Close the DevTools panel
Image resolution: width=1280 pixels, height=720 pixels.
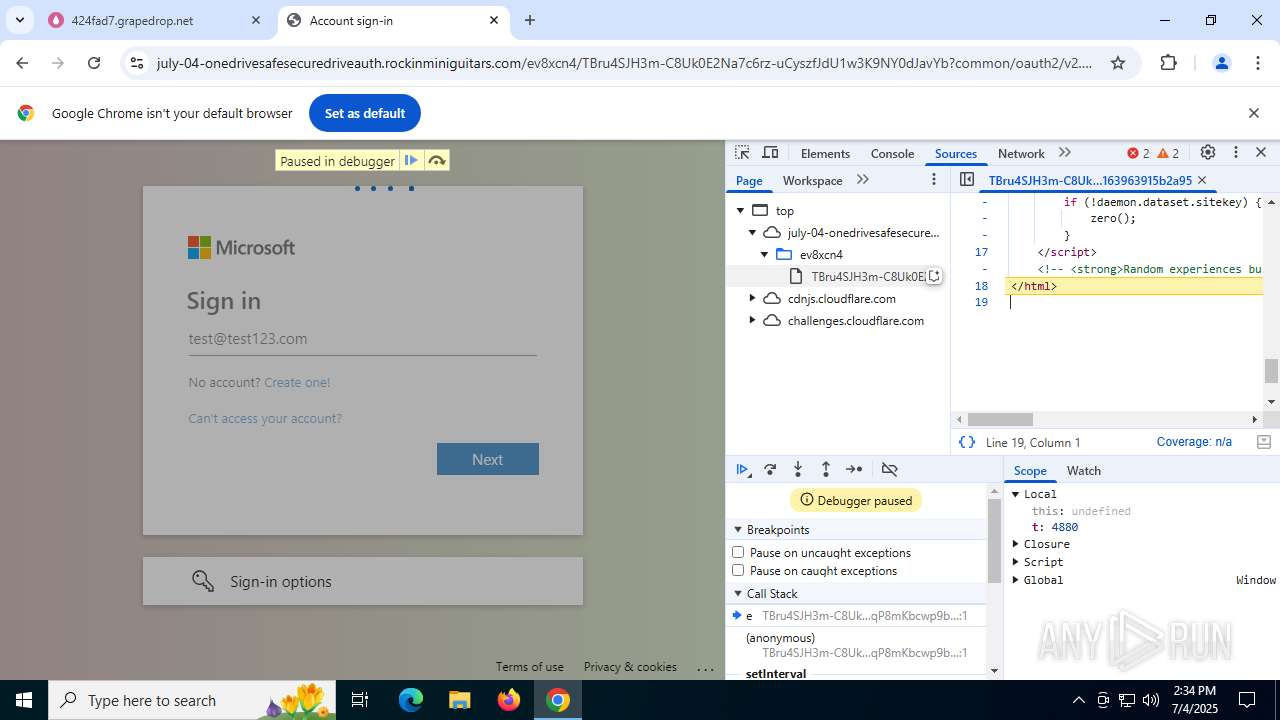(x=1261, y=153)
